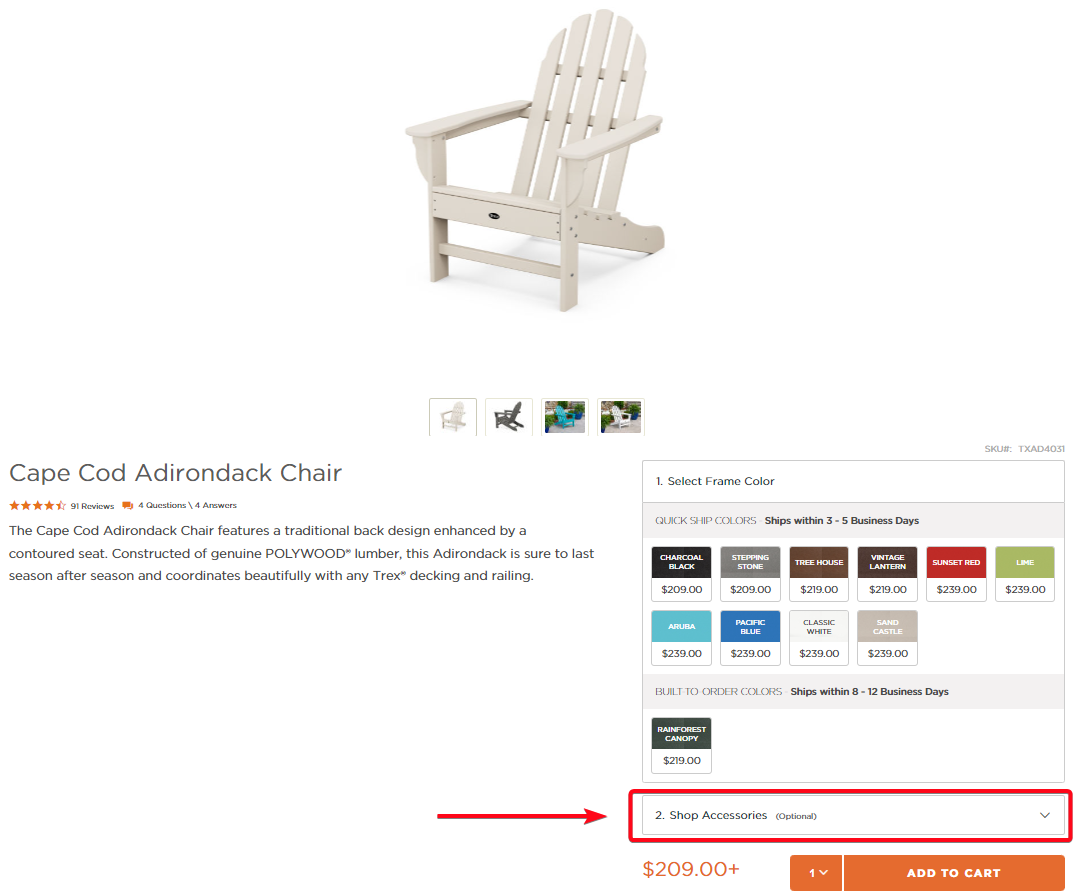
Task: Choose the Stepping Stone color swatch
Action: (x=750, y=563)
